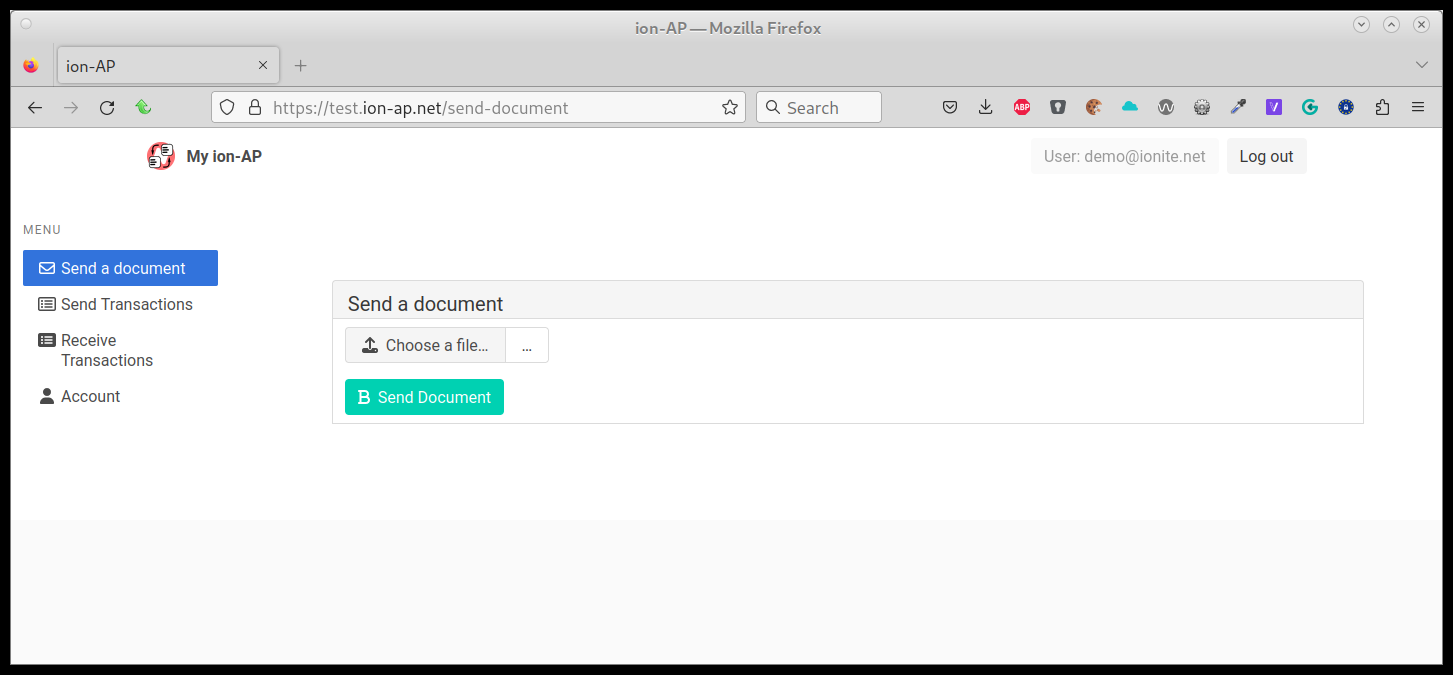
Task: Click the cookie extension icon
Action: point(1094,107)
